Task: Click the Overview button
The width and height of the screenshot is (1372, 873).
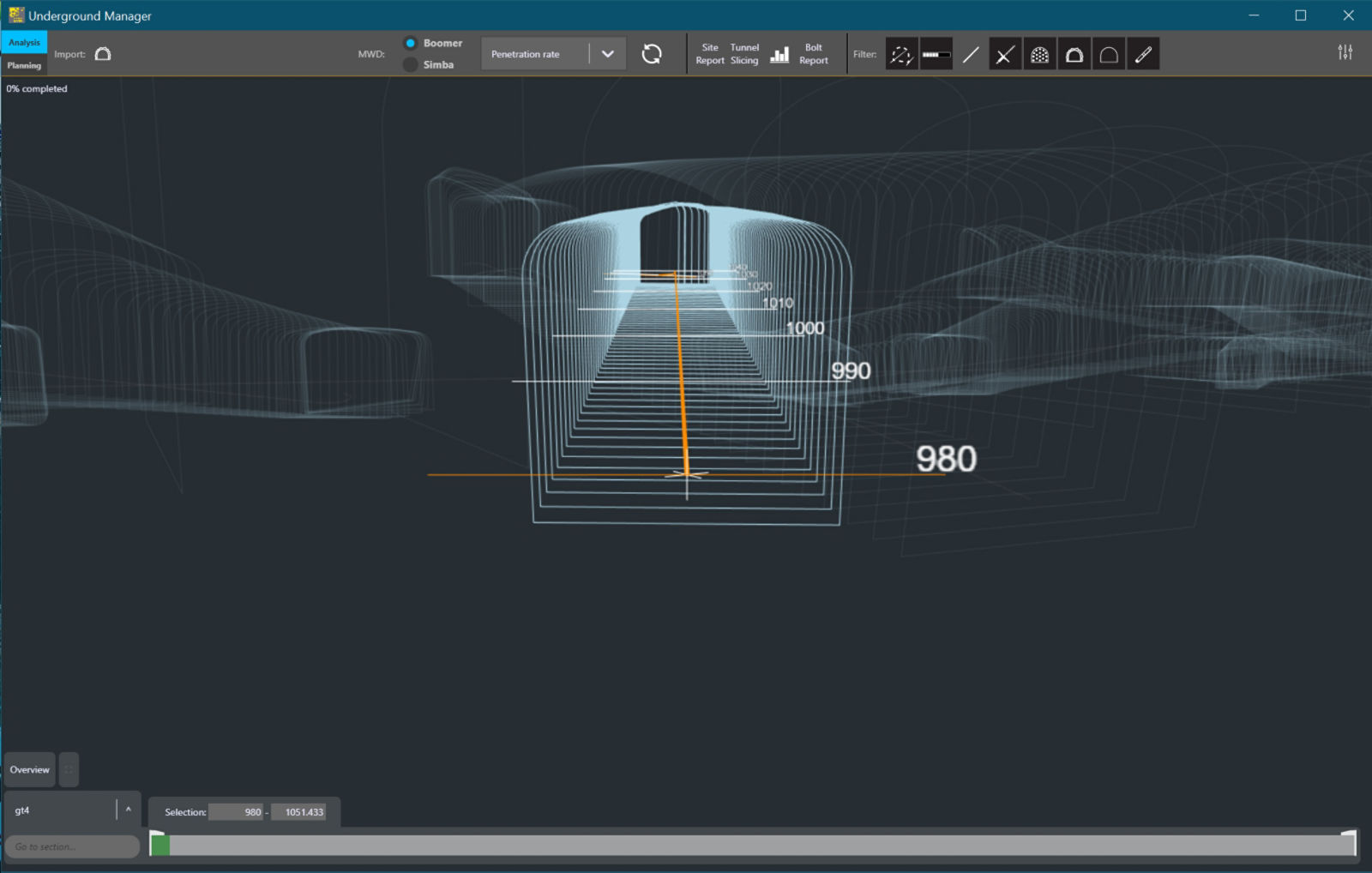Action: coord(30,769)
